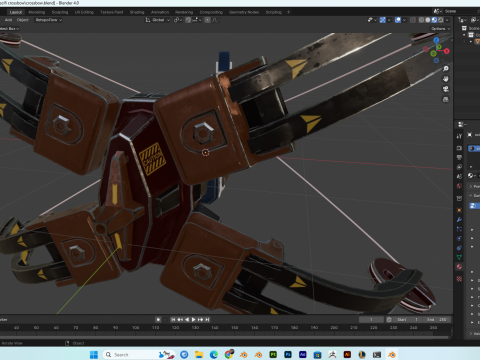Open the Rendering workspace tab
This screenshot has width=480, height=360.
184,12
